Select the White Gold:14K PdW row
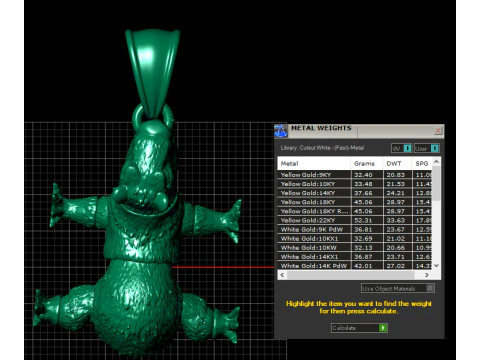Image resolution: width=480 pixels, height=360 pixels. coord(355,266)
